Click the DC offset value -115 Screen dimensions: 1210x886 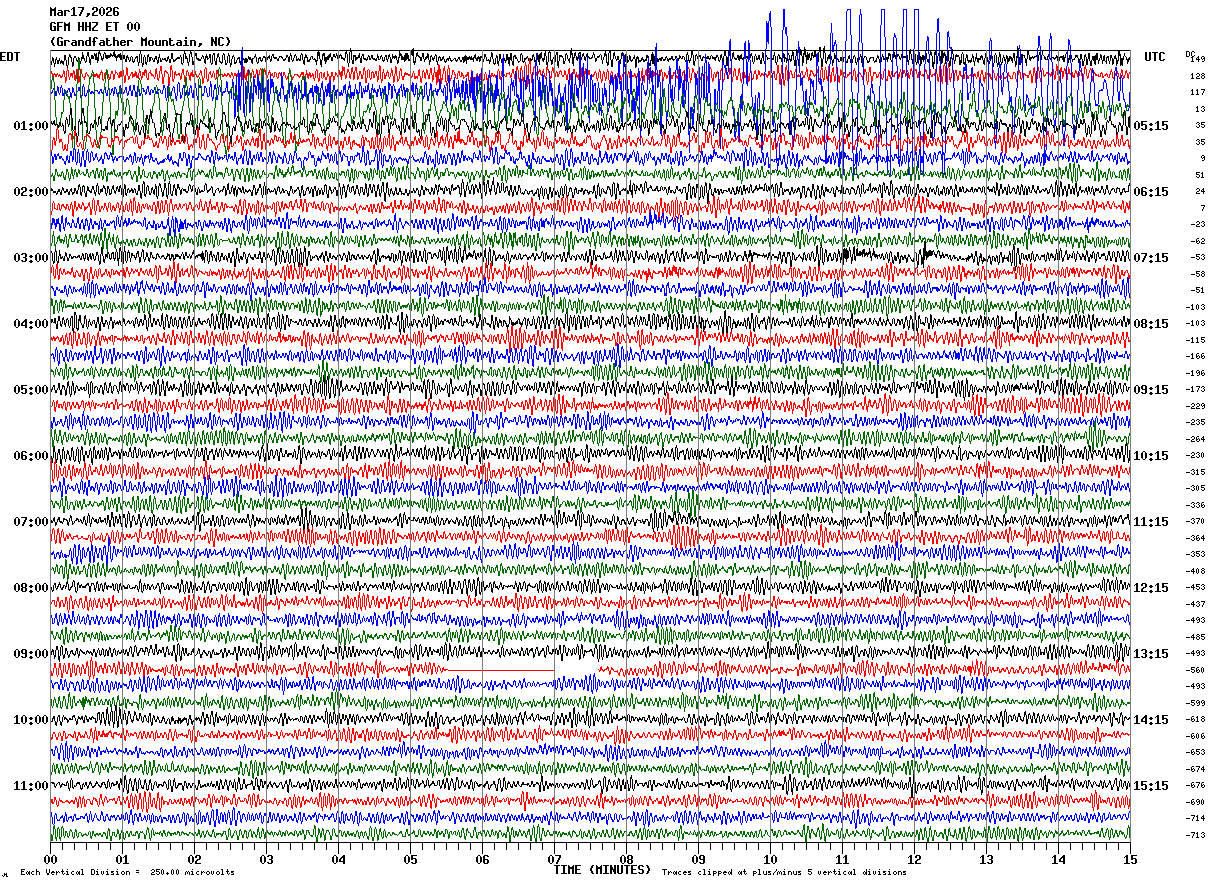click(x=1196, y=340)
